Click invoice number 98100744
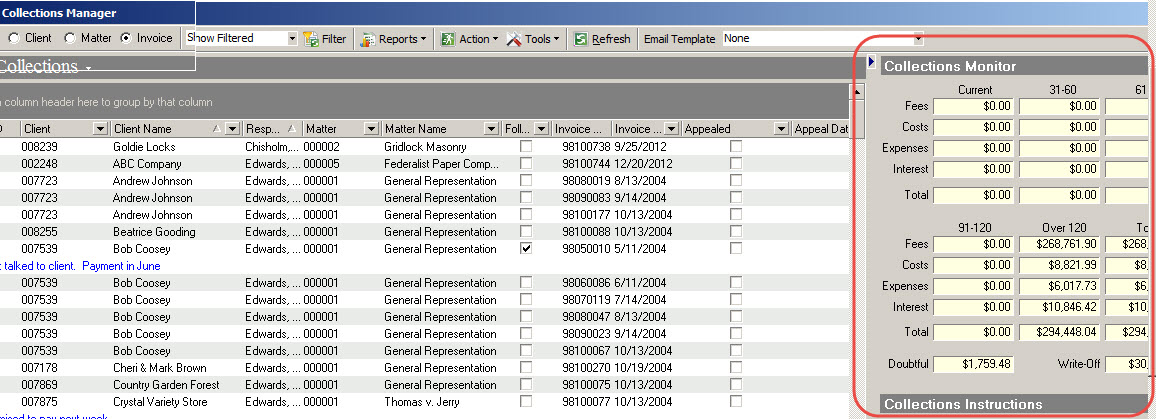The width and height of the screenshot is (1156, 419). (x=586, y=164)
